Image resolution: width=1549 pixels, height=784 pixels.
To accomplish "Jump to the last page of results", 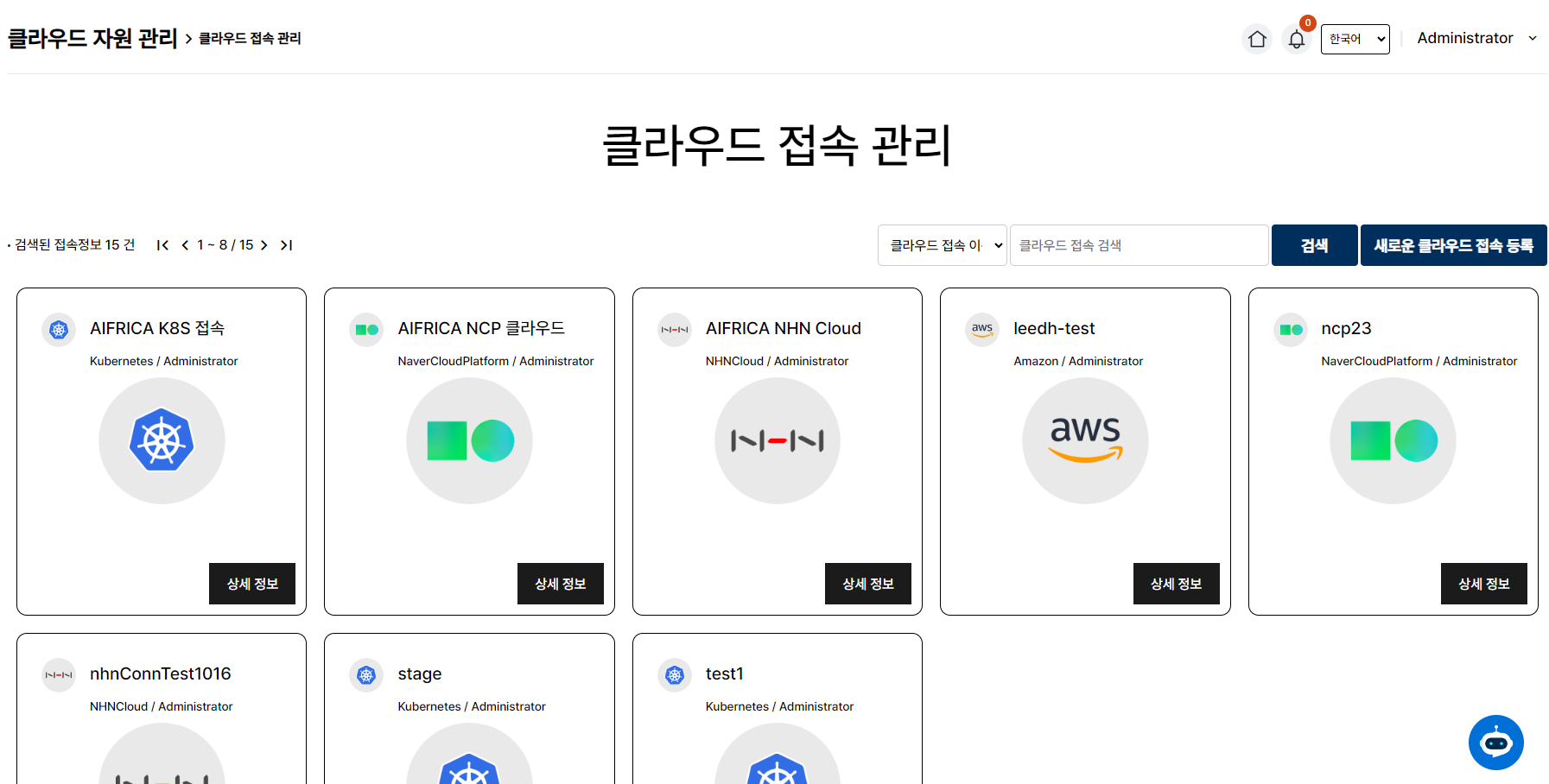I will point(286,245).
